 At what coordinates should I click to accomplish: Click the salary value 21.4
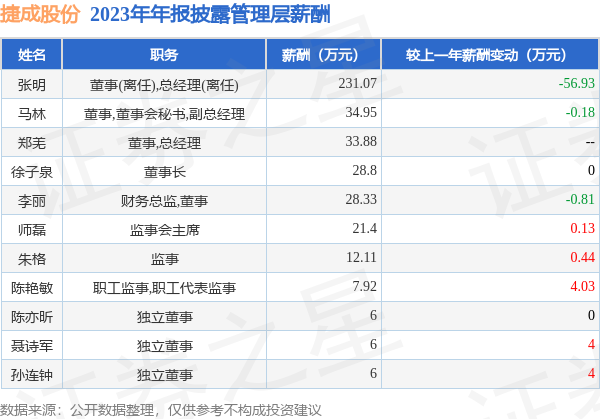point(364,228)
